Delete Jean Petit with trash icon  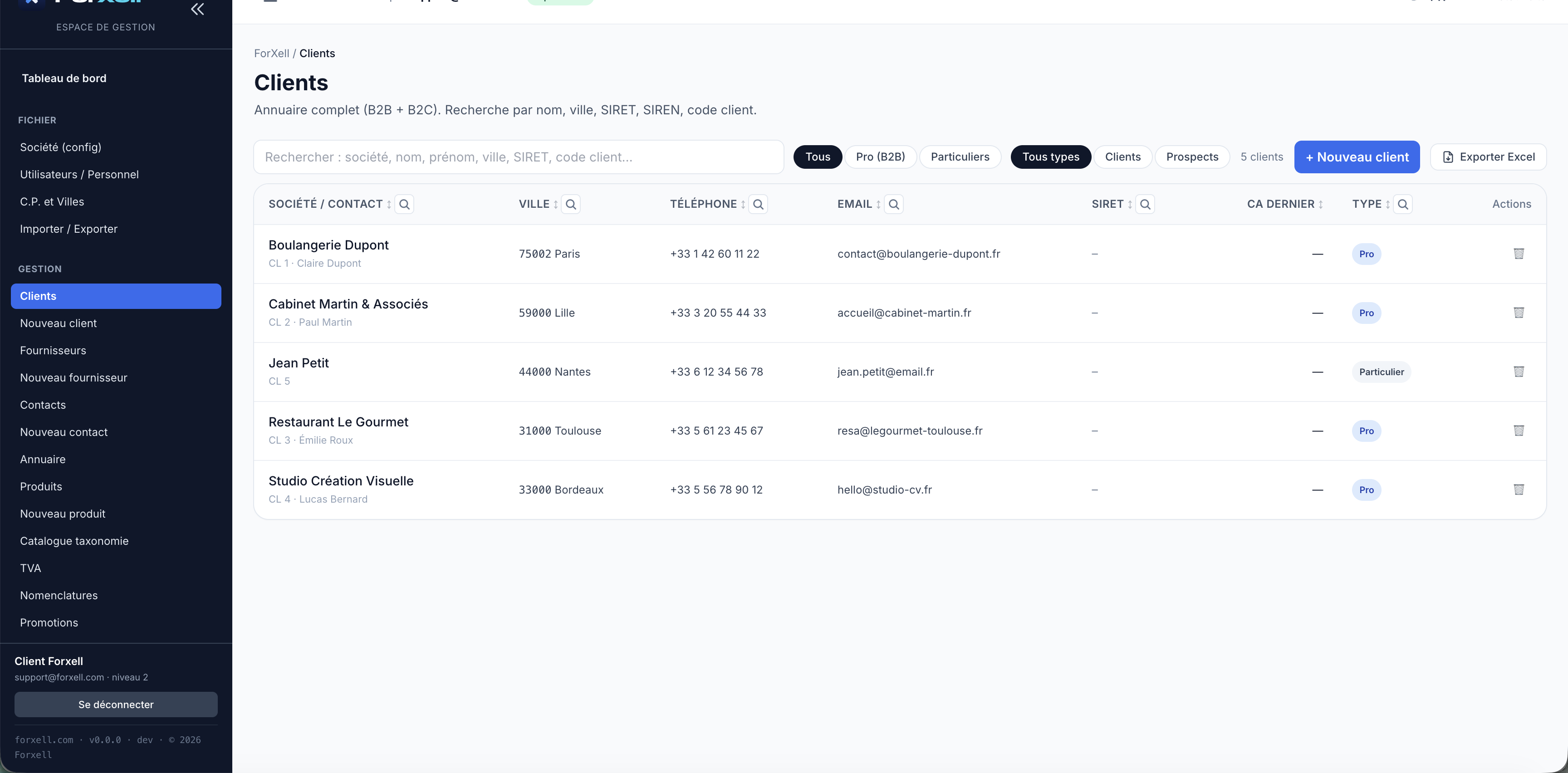(1519, 372)
